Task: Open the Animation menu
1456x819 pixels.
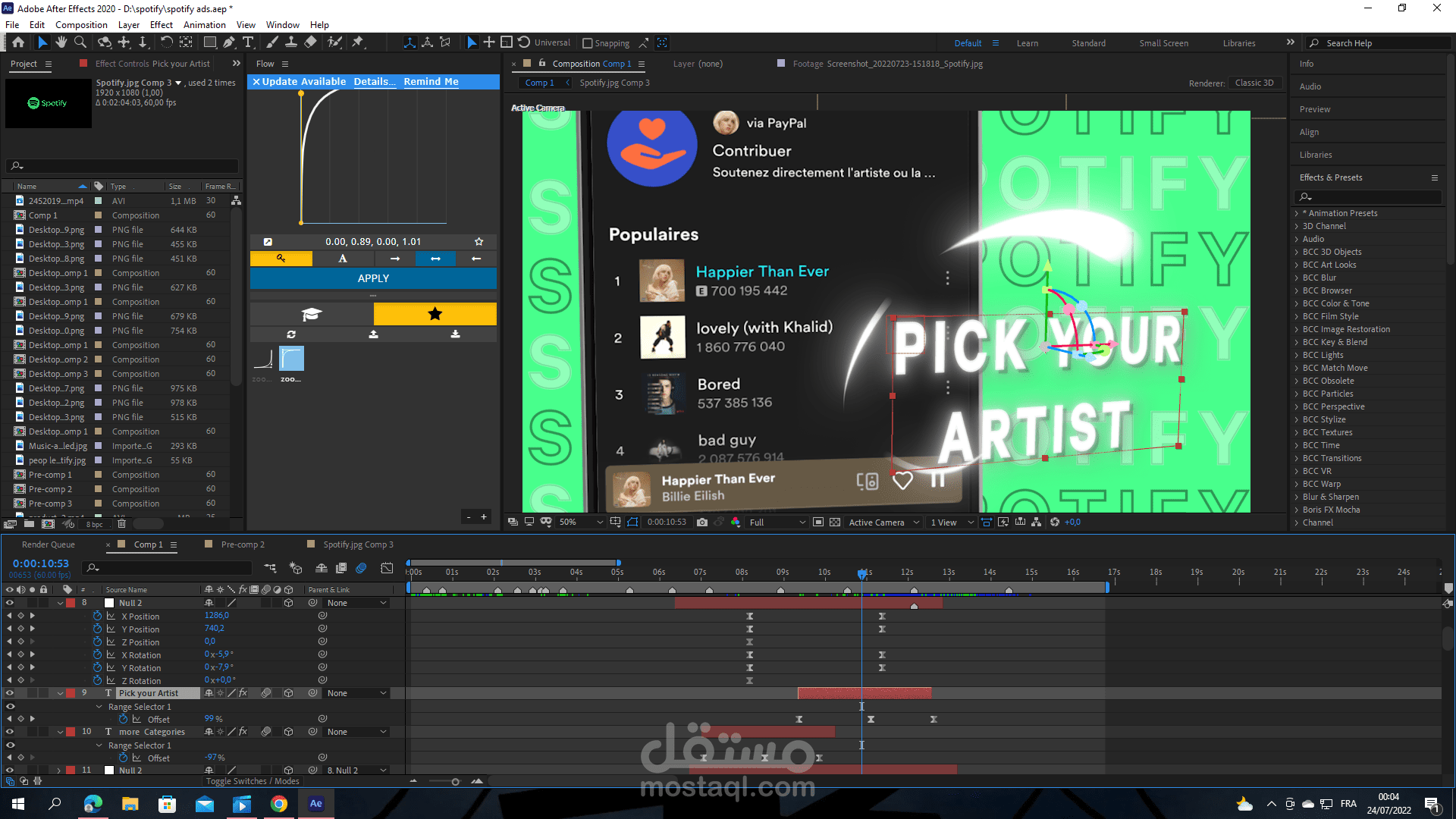Action: [x=204, y=24]
